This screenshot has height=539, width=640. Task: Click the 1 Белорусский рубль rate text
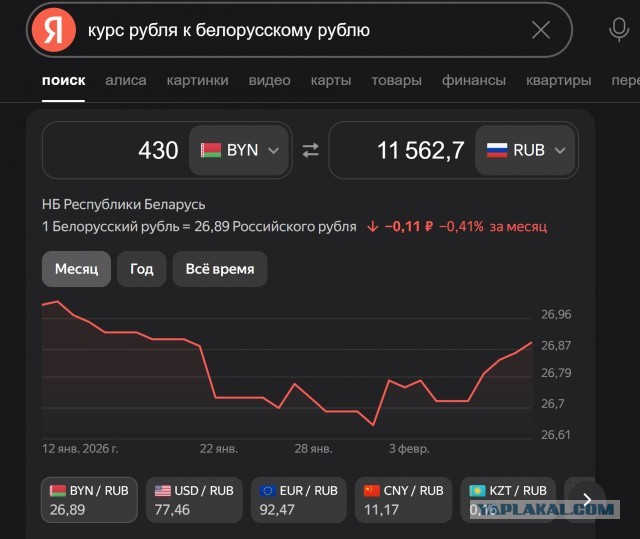click(x=199, y=226)
